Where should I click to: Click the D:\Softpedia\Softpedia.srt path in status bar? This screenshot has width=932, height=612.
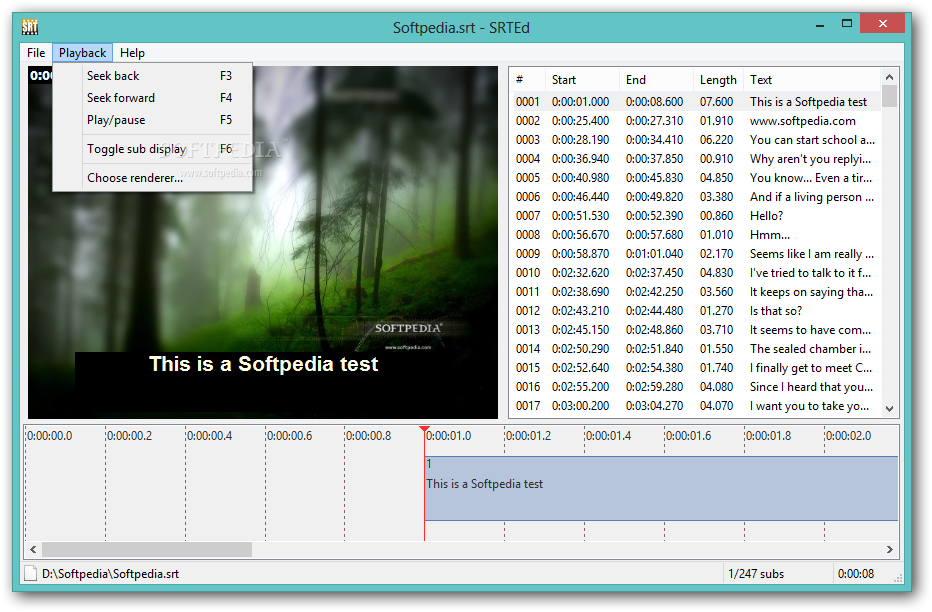(110, 574)
